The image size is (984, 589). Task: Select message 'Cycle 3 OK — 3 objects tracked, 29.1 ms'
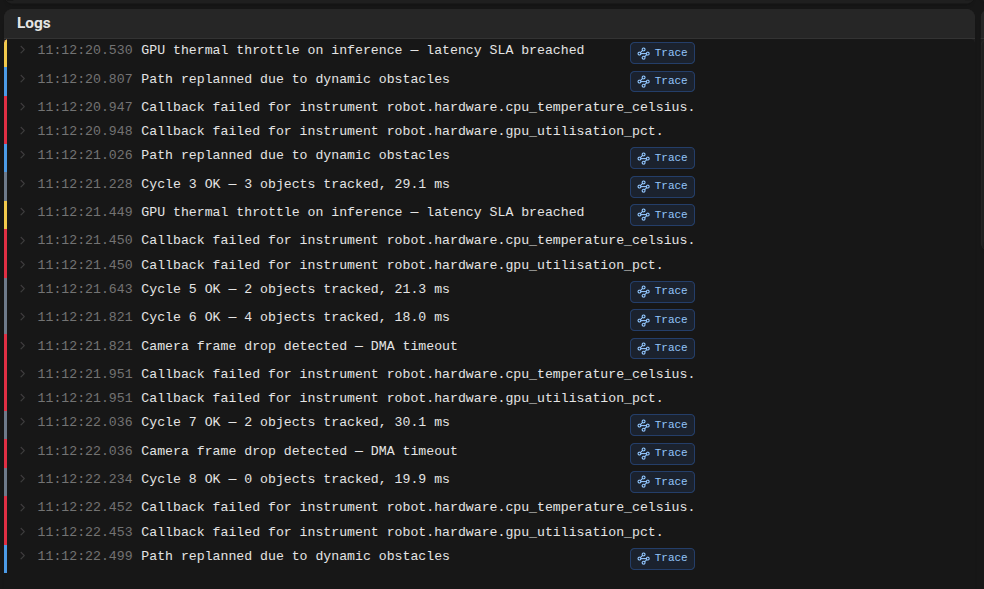(x=295, y=184)
